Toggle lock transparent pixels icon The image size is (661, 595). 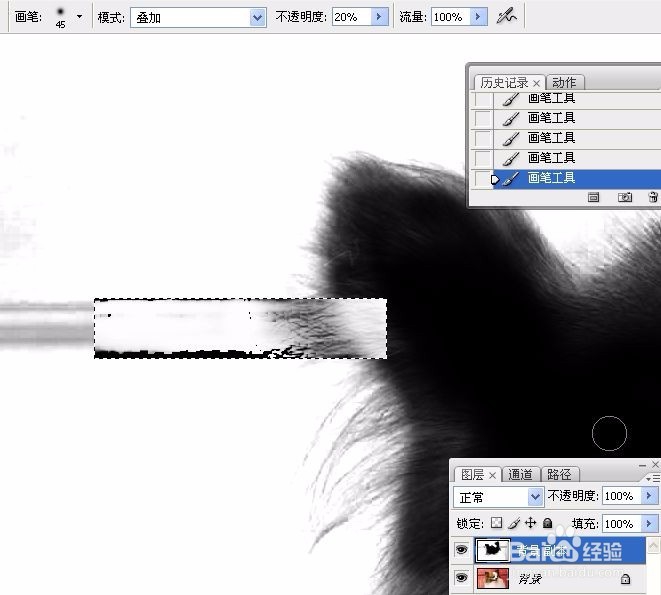497,523
